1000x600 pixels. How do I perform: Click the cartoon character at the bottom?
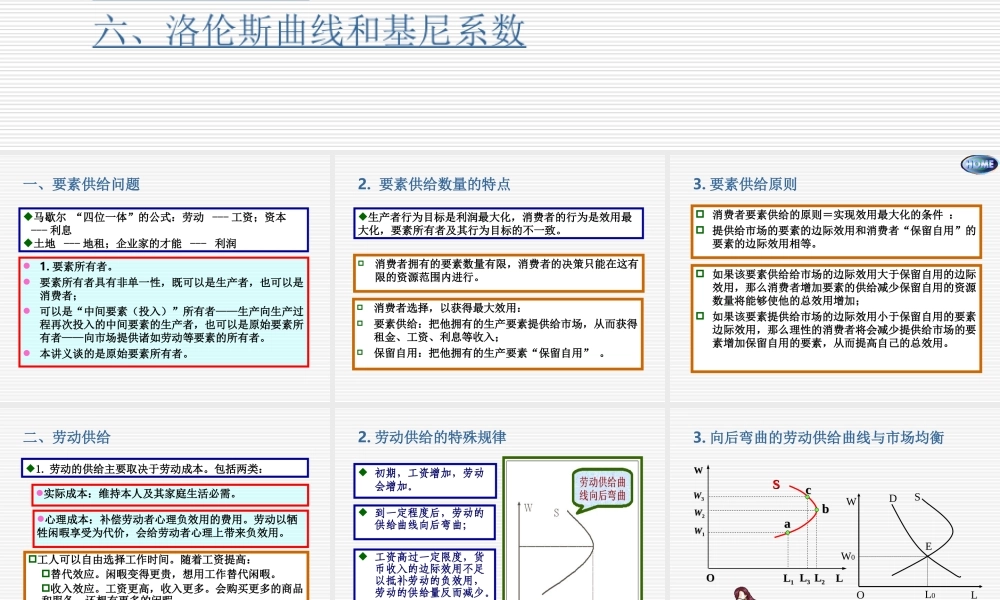tap(744, 594)
